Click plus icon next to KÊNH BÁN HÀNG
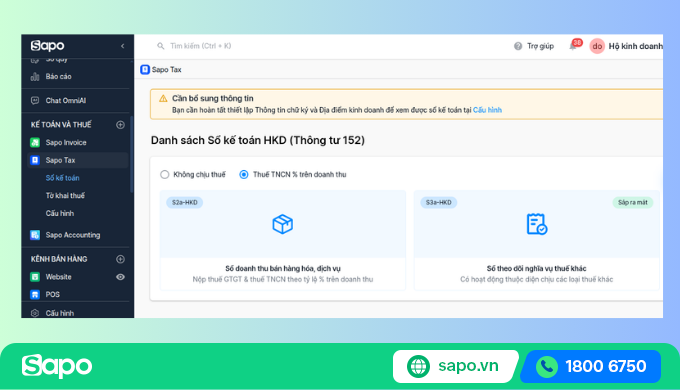680x390 pixels. click(121, 259)
